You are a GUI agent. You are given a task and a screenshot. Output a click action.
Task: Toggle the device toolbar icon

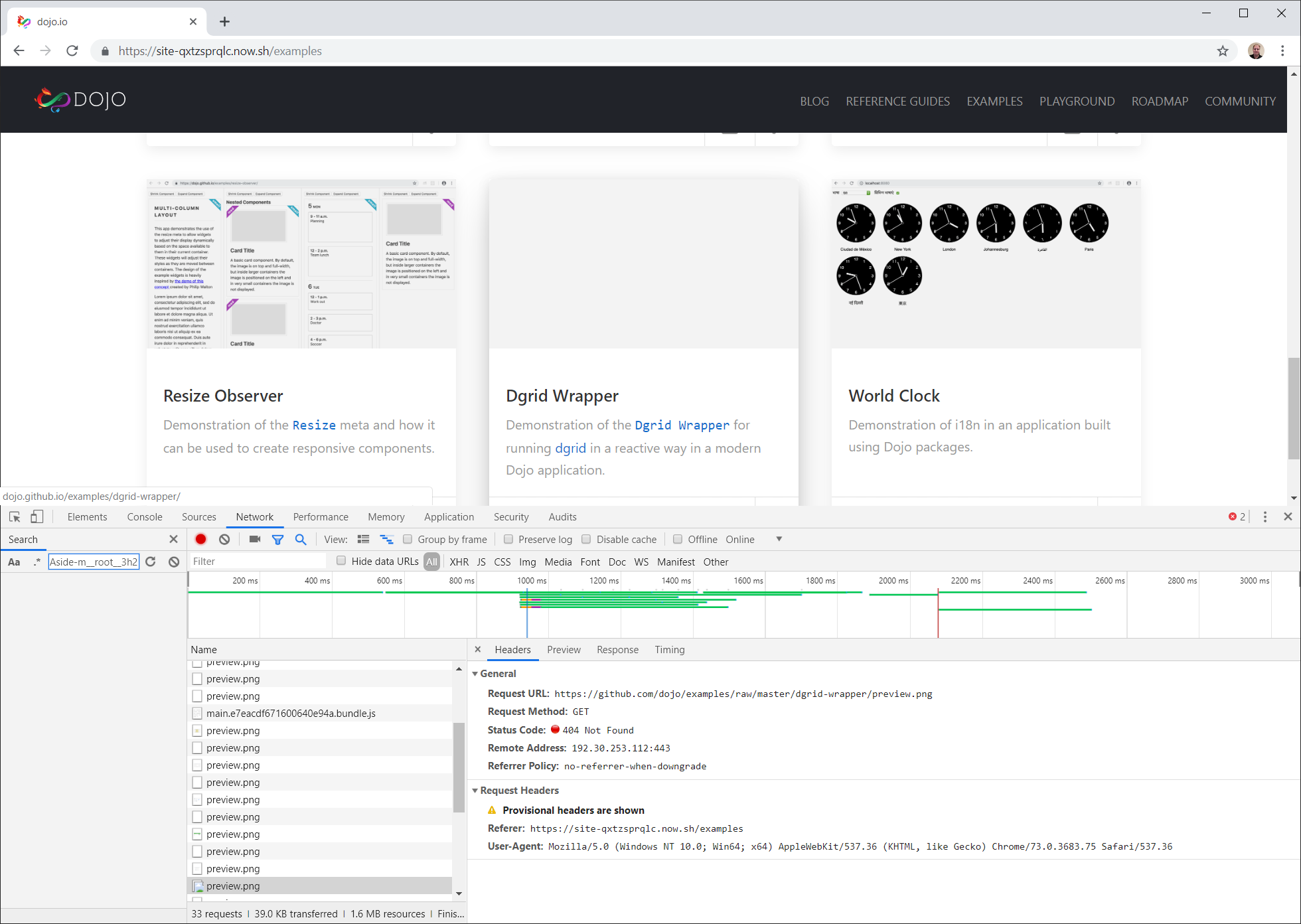[37, 516]
